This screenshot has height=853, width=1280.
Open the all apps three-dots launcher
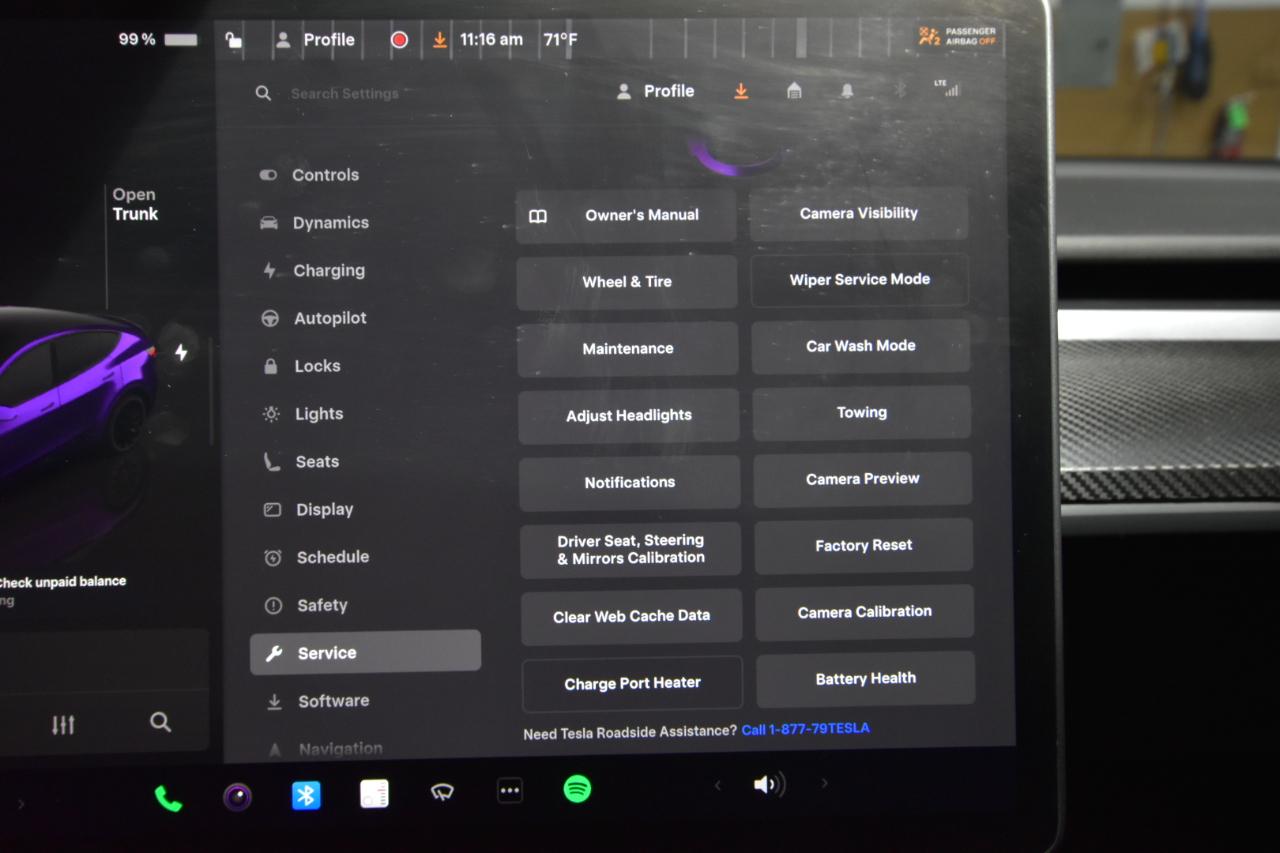(x=510, y=791)
